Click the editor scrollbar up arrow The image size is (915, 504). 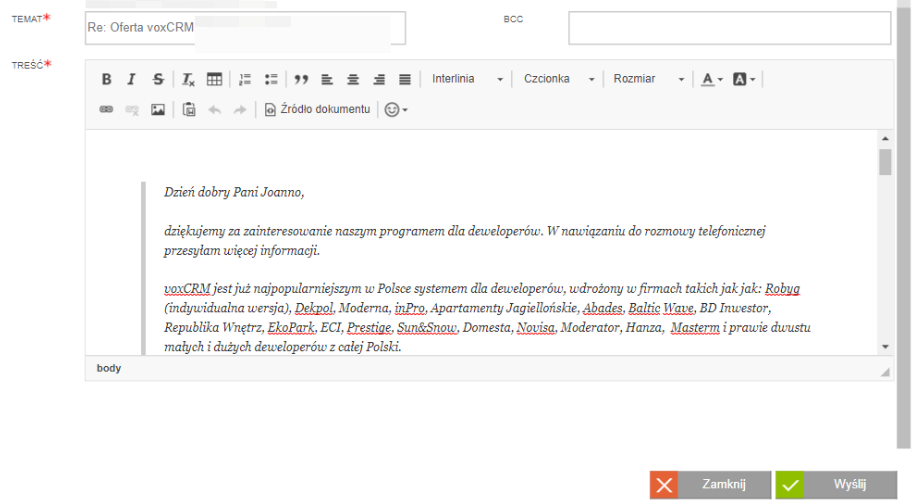click(885, 139)
